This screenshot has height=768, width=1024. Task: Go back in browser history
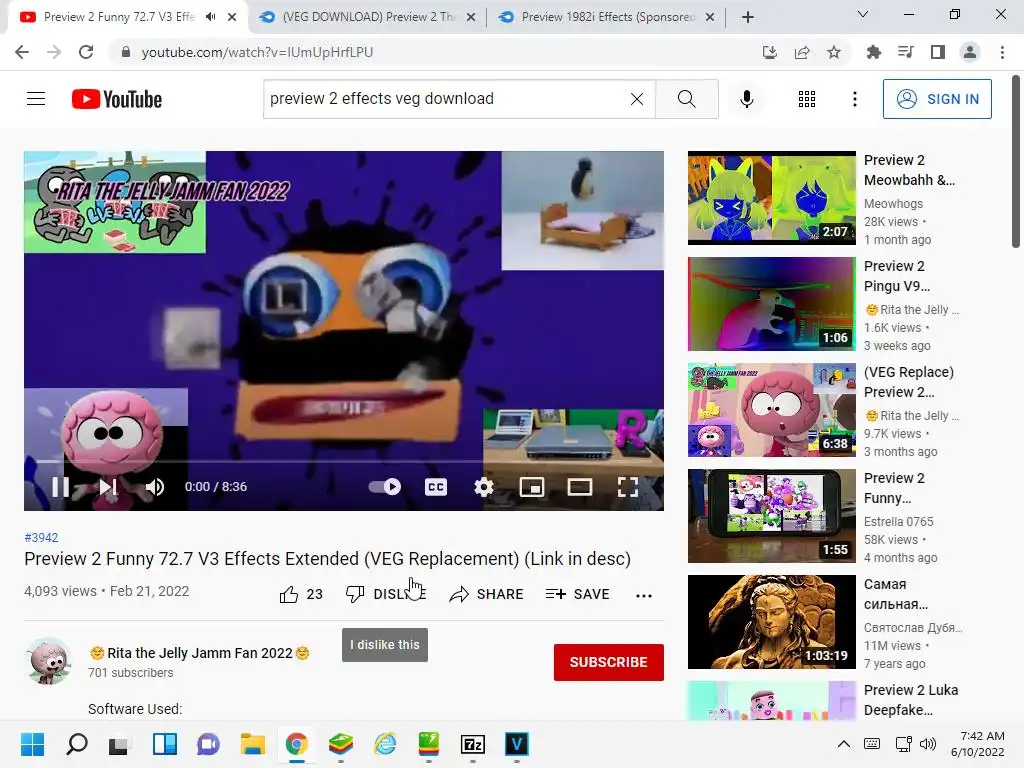click(22, 52)
